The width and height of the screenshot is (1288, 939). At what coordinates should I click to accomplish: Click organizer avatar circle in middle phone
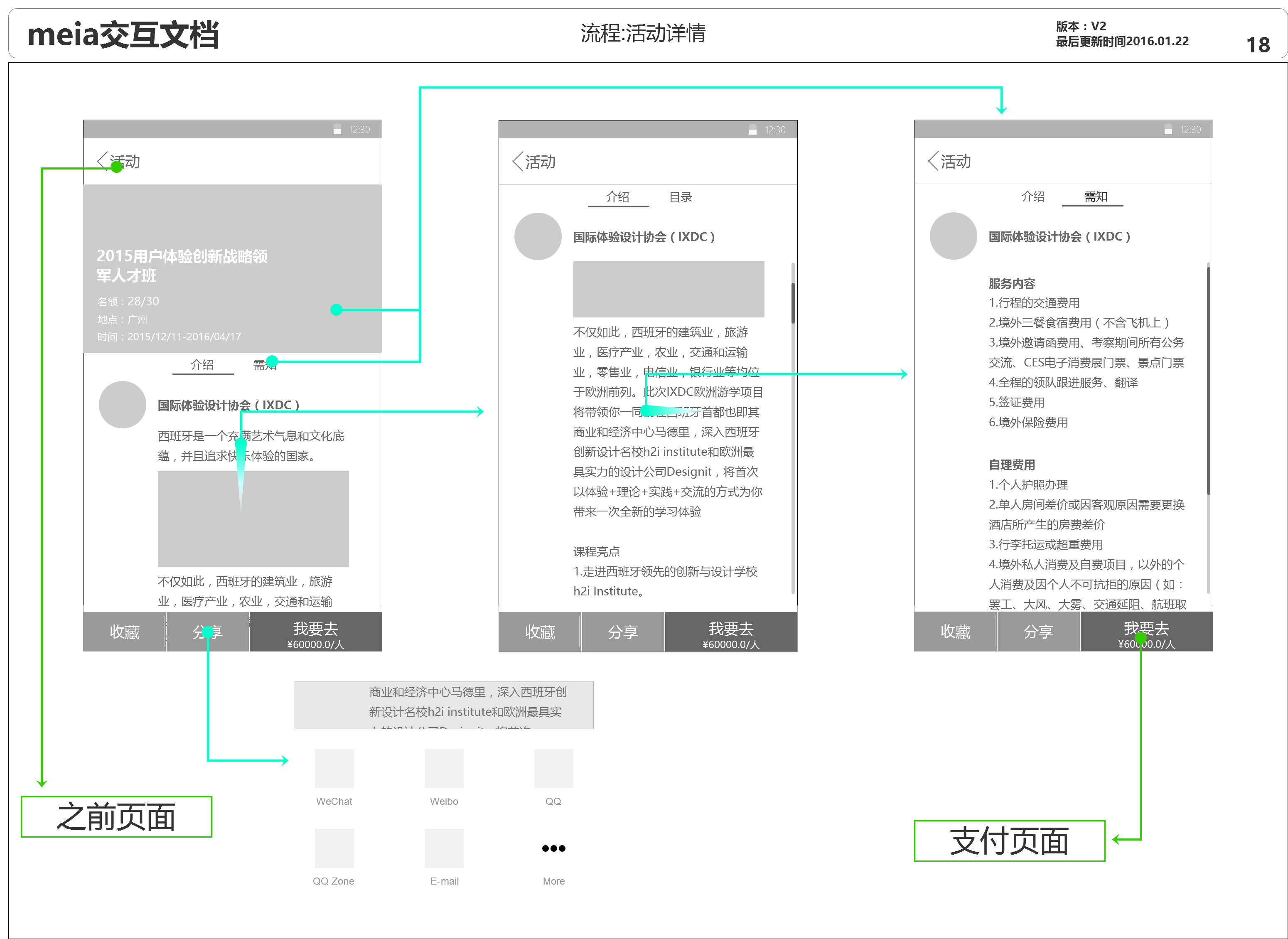(538, 236)
